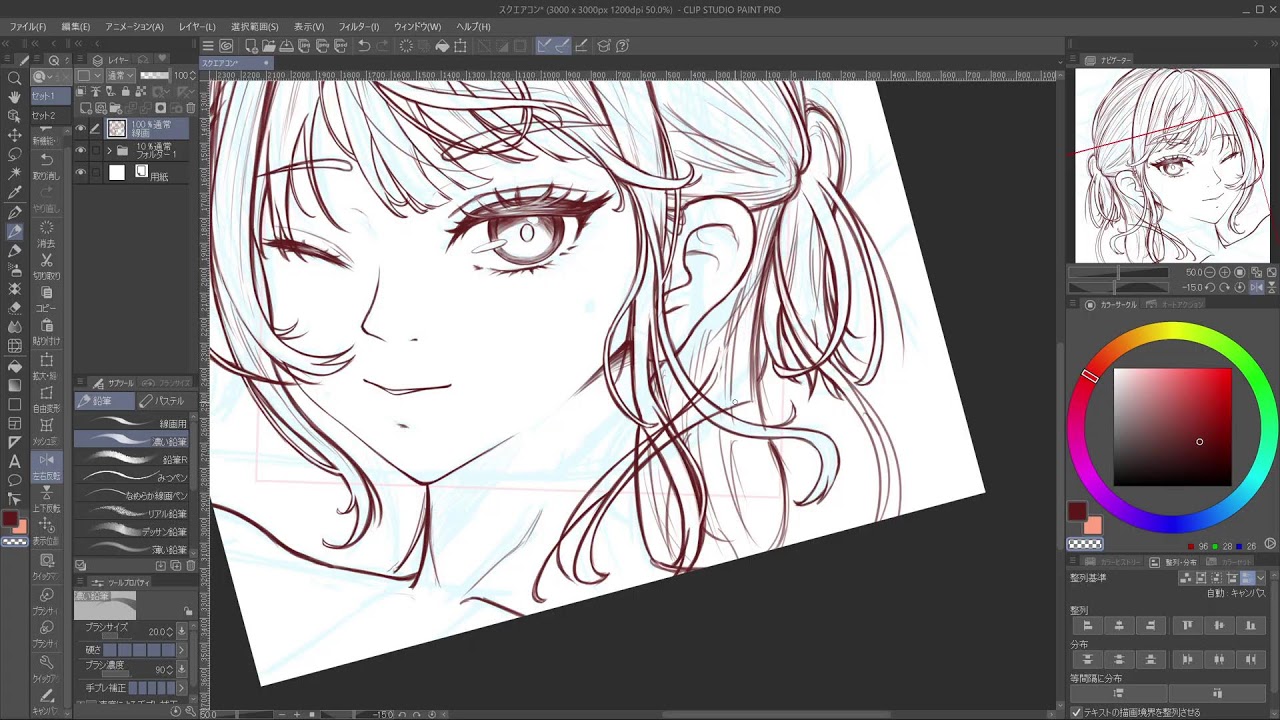Open 編集(E) menu
The width and height of the screenshot is (1280, 720).
[x=76, y=27]
